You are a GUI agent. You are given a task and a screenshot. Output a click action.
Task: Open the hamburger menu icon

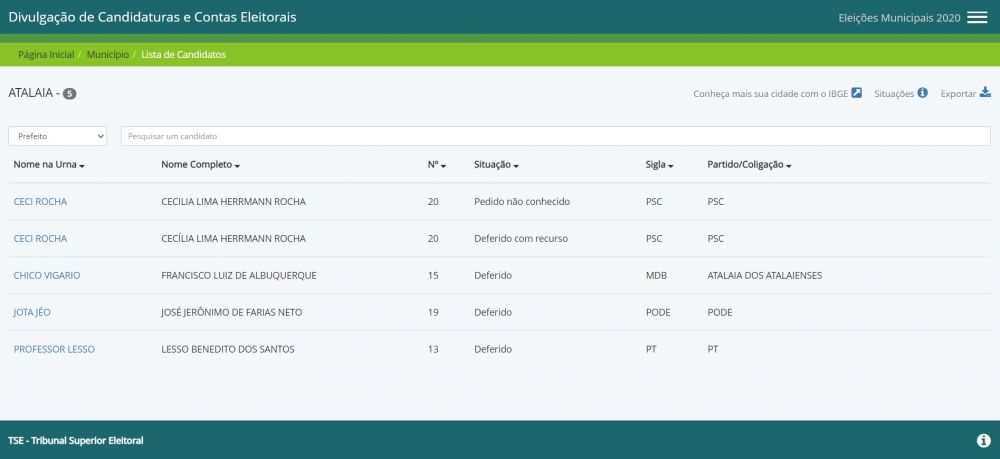[x=977, y=18]
